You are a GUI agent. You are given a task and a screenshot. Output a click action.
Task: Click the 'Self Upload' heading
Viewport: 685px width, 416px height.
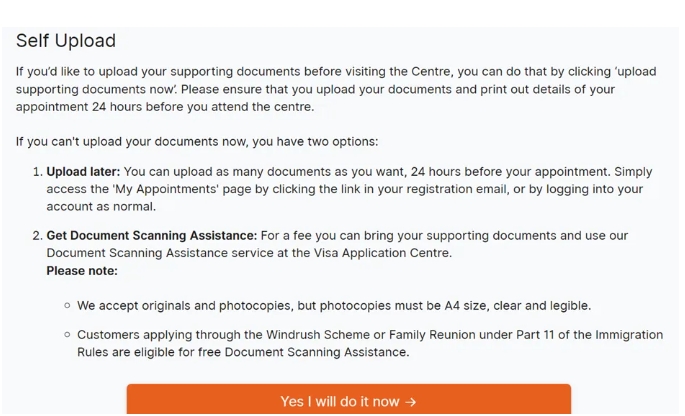pyautogui.click(x=66, y=41)
